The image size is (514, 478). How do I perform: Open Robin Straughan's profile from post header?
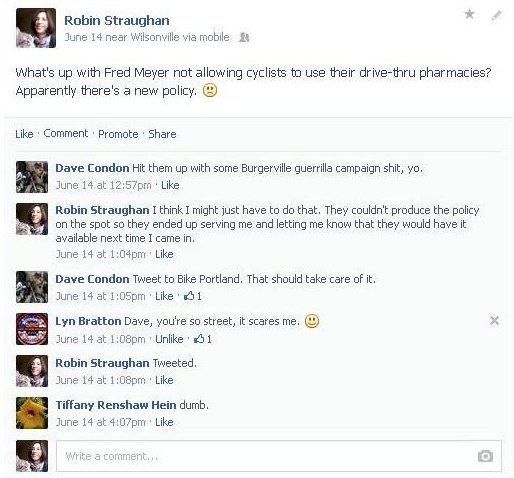pos(117,21)
